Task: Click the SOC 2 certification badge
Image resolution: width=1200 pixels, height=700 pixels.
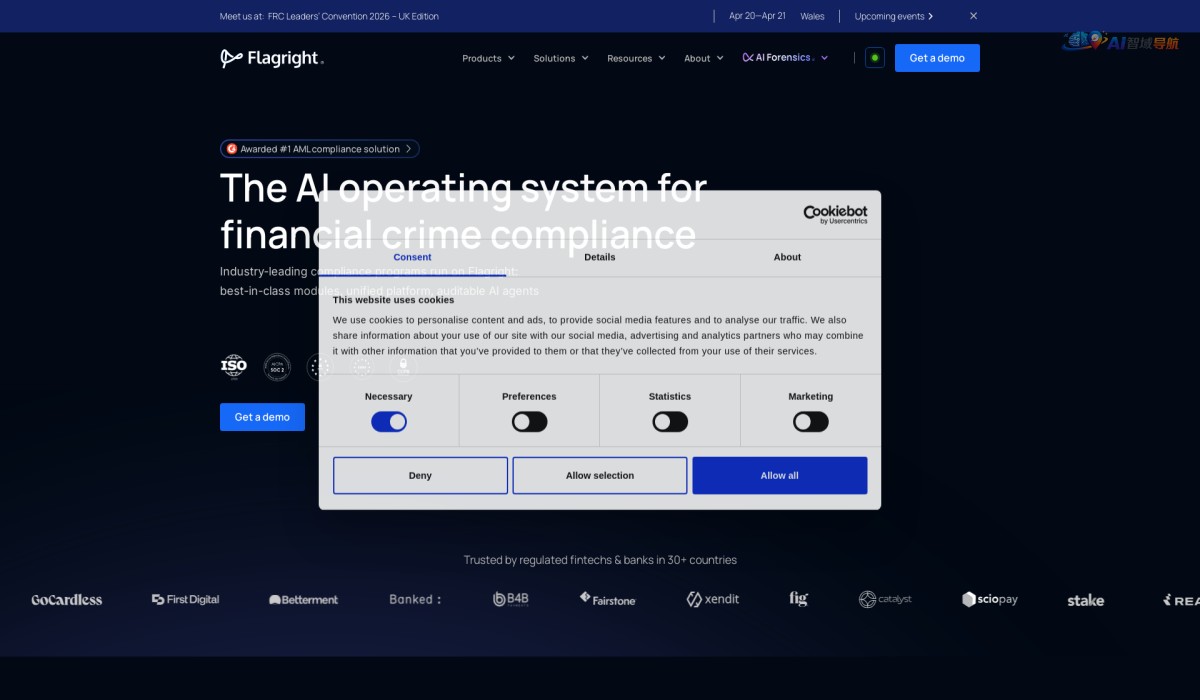Action: pyautogui.click(x=277, y=367)
